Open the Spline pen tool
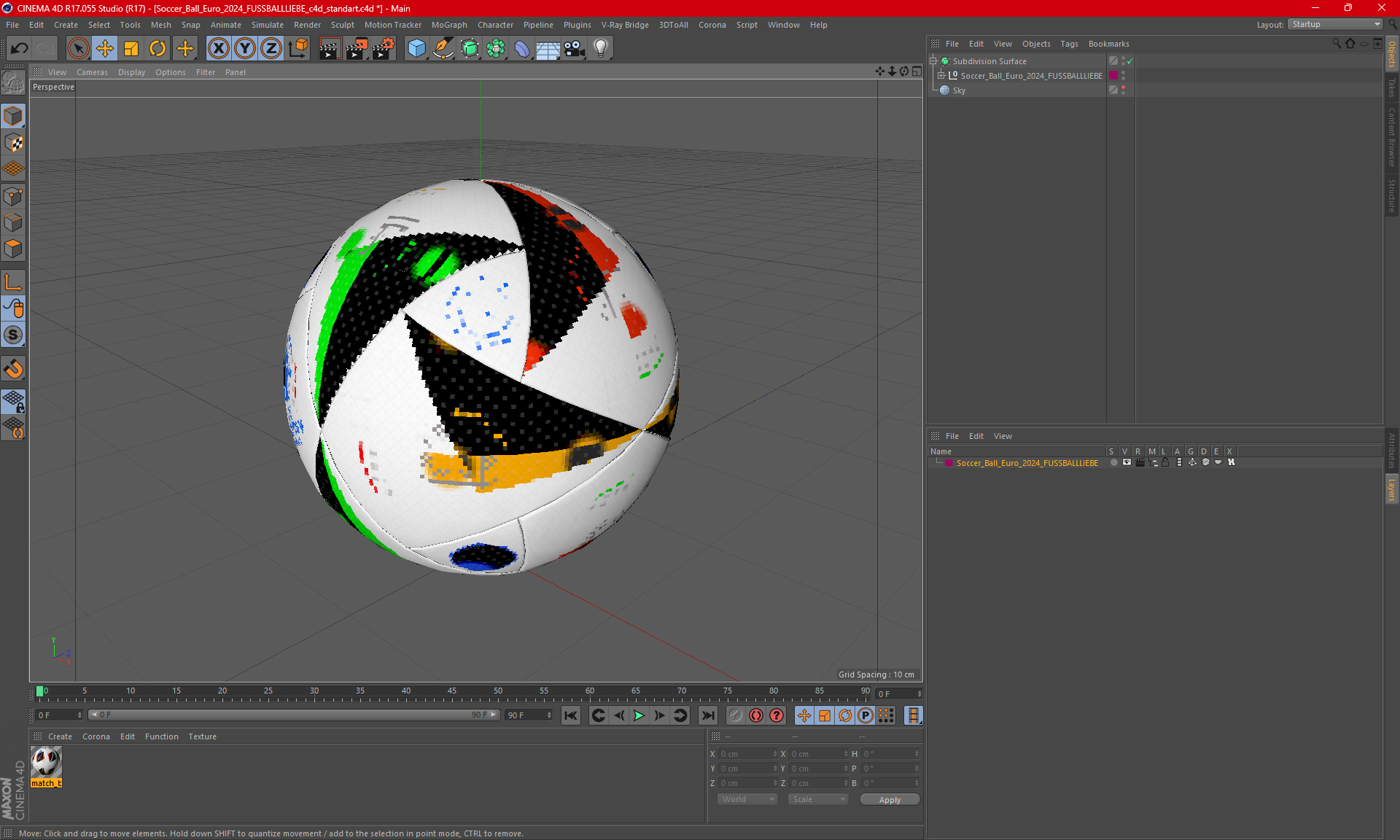This screenshot has height=840, width=1400. tap(443, 49)
